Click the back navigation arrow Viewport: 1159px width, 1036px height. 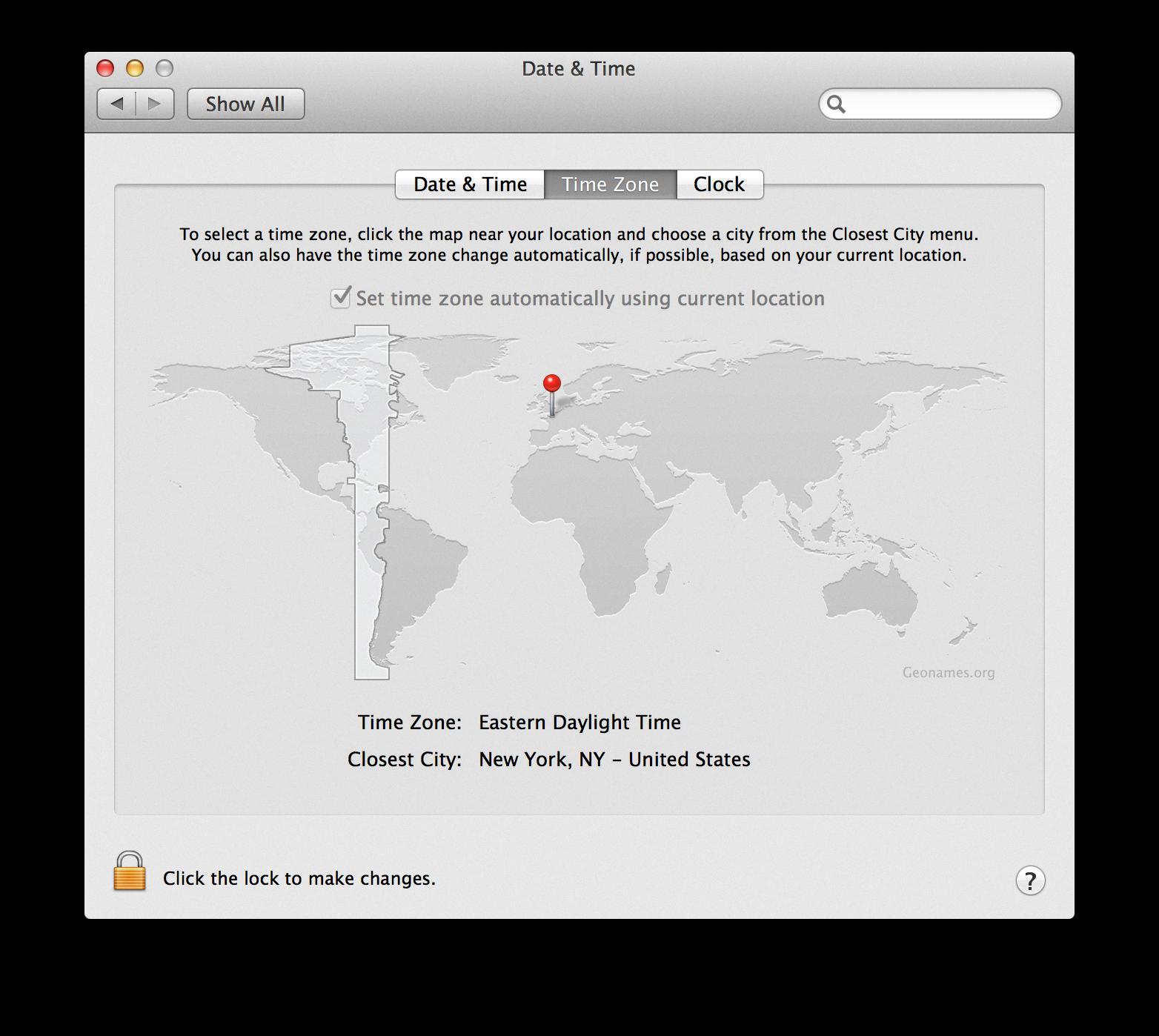point(119,104)
